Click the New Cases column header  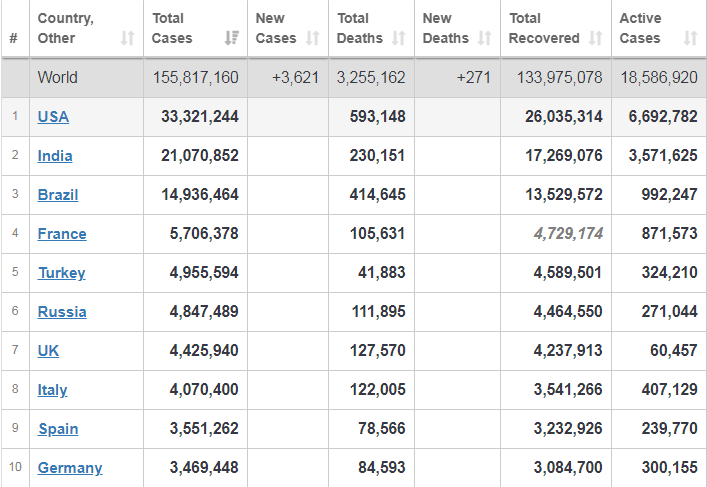click(x=288, y=28)
